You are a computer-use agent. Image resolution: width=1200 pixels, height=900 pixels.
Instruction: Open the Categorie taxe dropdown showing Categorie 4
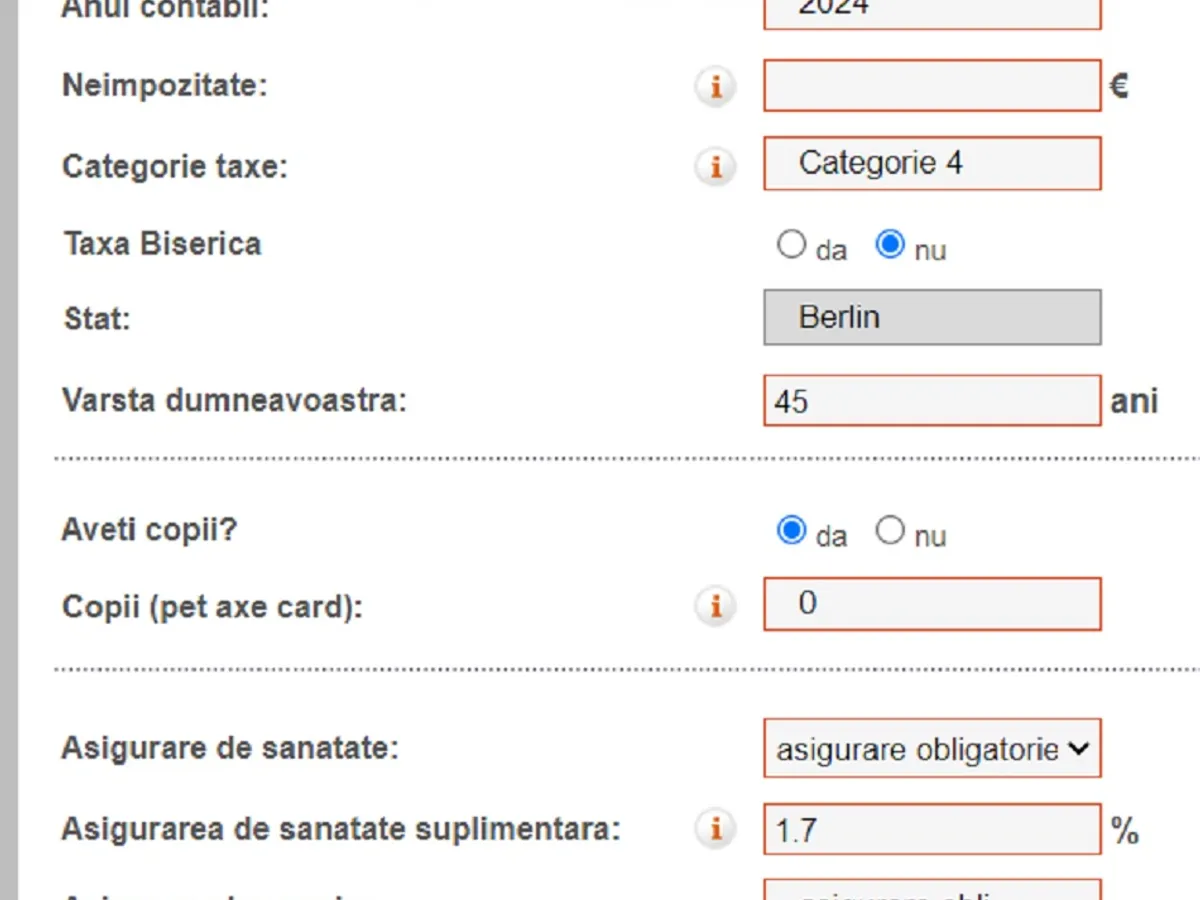click(932, 164)
